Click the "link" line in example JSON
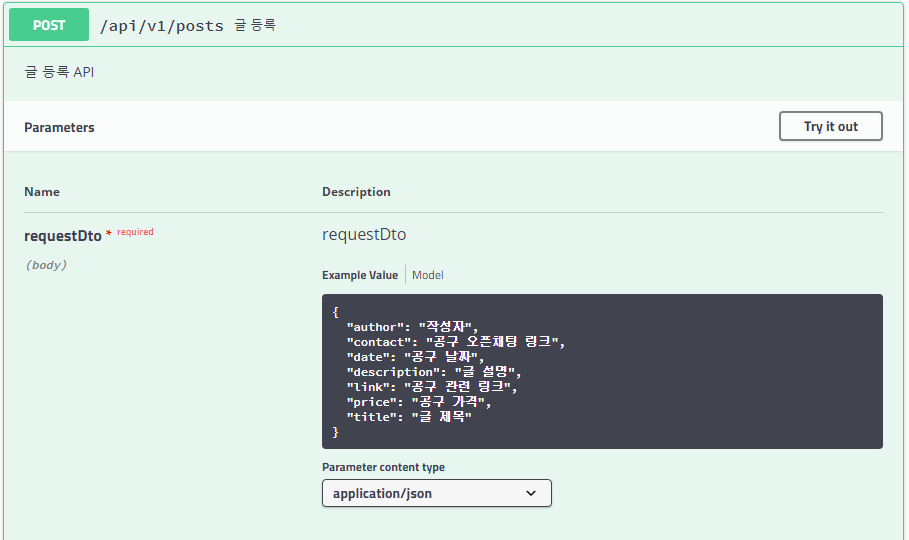909x540 pixels. 431,387
